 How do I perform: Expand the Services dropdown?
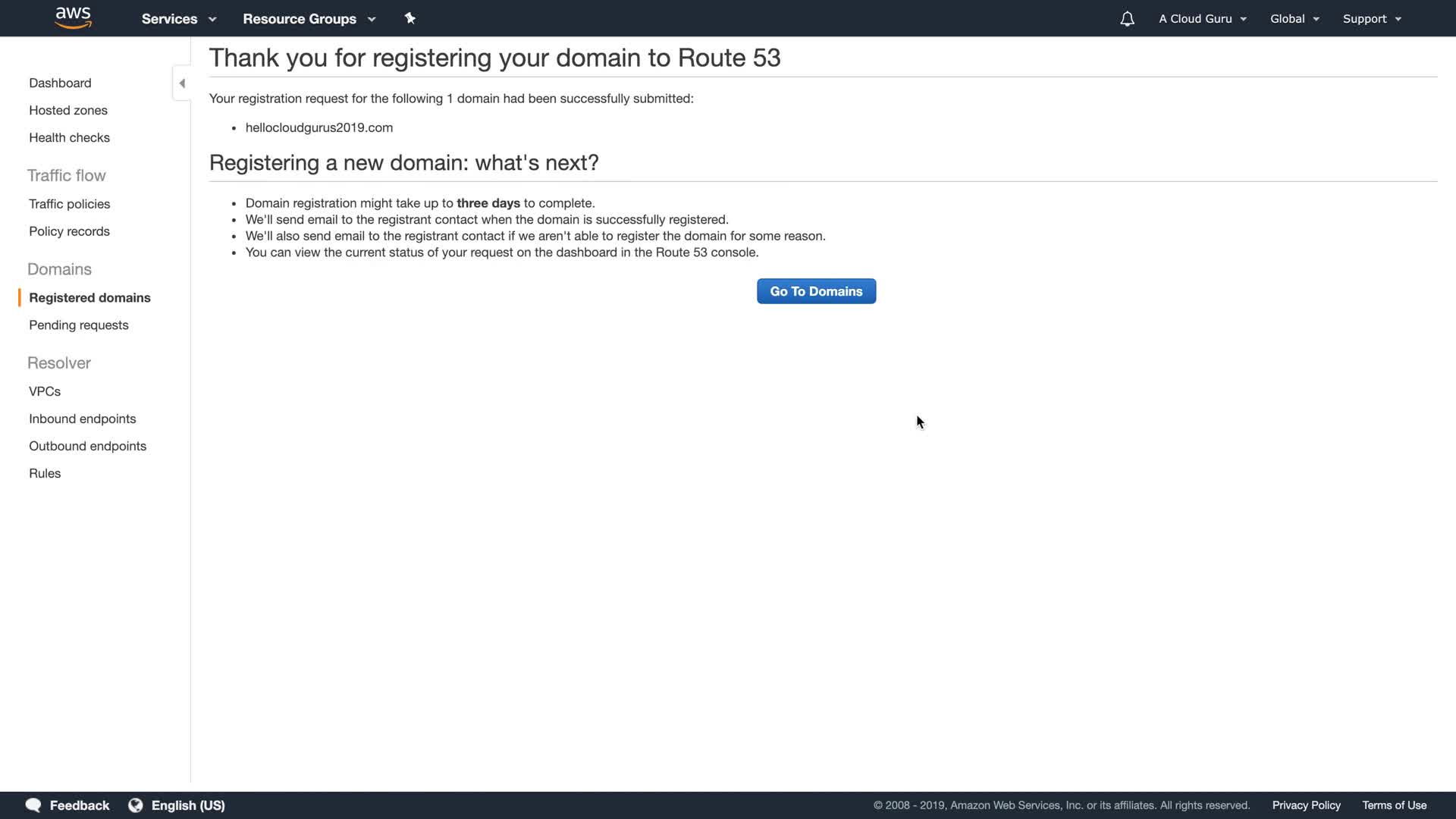click(x=179, y=19)
